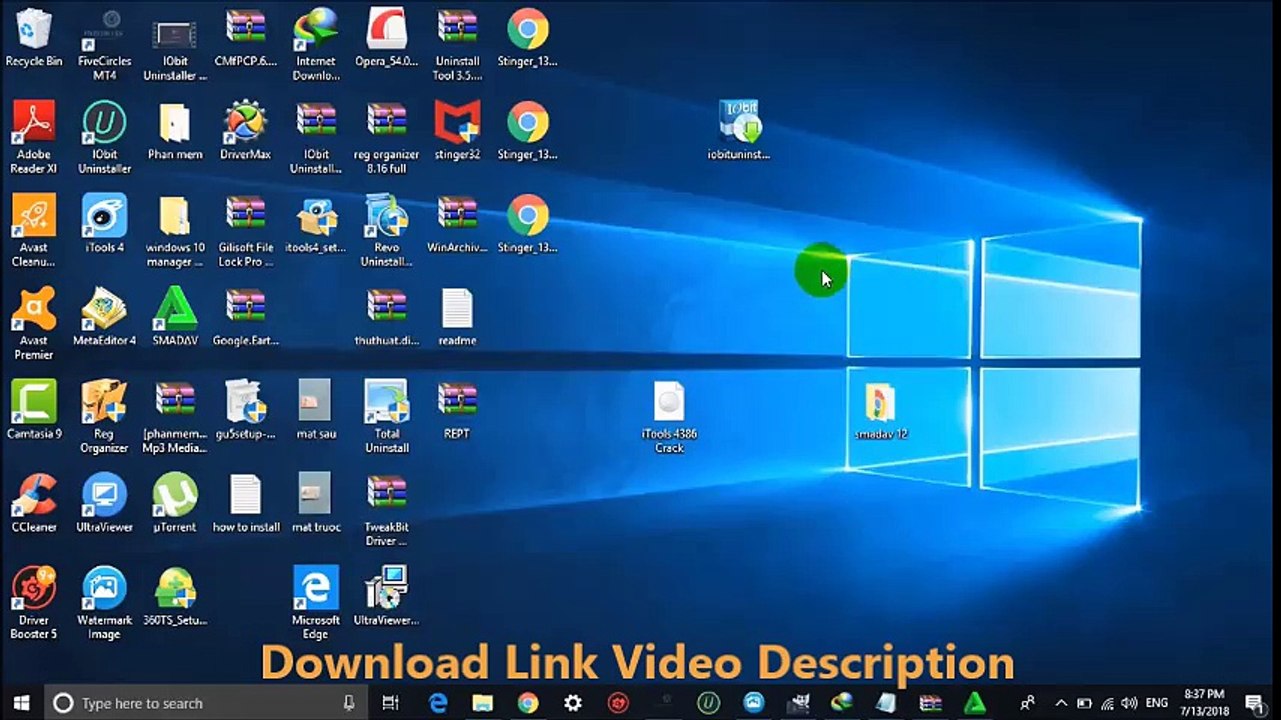Switch the ENG input language indicator
The width and height of the screenshot is (1281, 720).
(1157, 703)
